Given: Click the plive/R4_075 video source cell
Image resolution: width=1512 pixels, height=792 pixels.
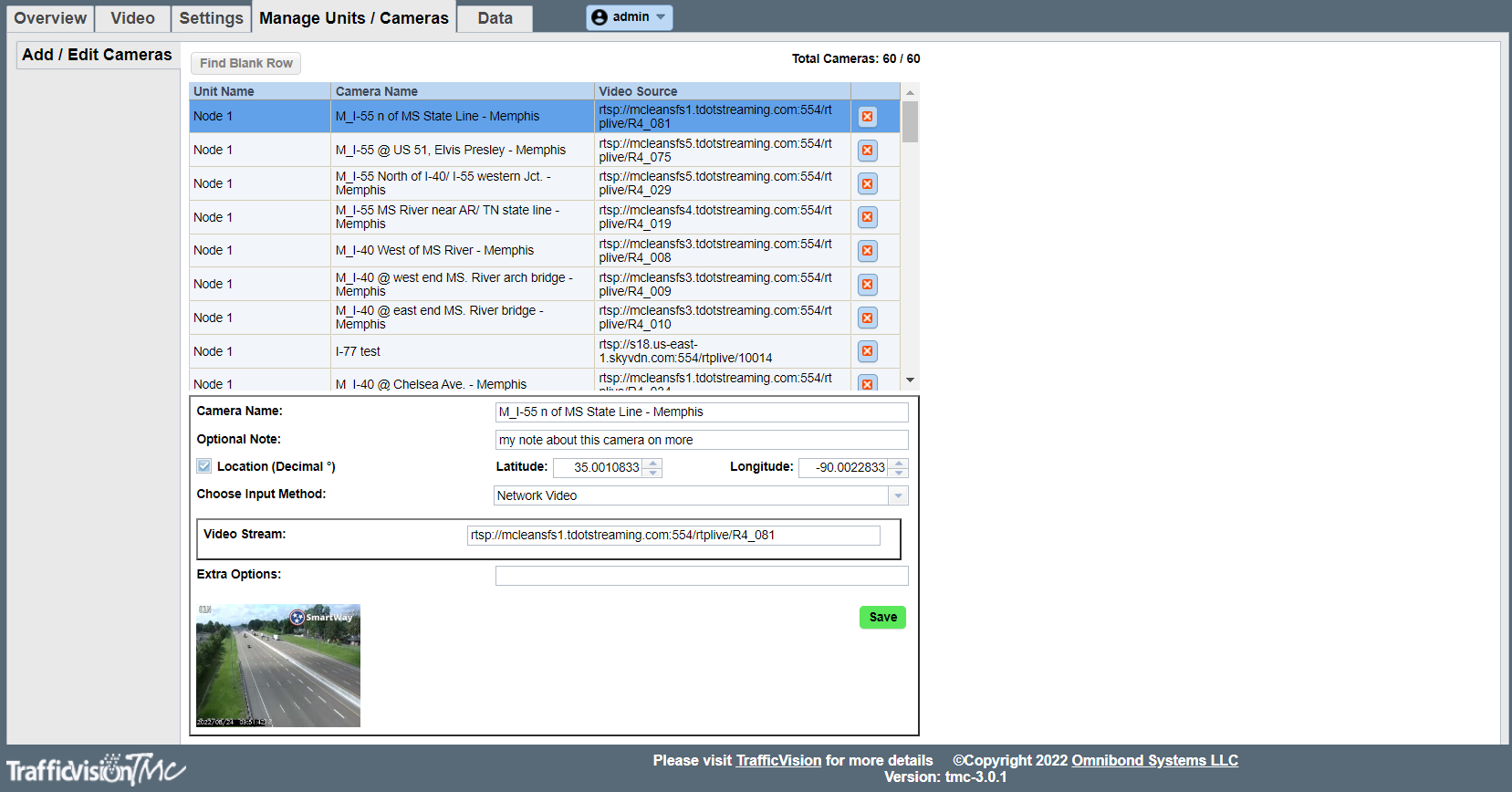Looking at the screenshot, I should click(723, 150).
